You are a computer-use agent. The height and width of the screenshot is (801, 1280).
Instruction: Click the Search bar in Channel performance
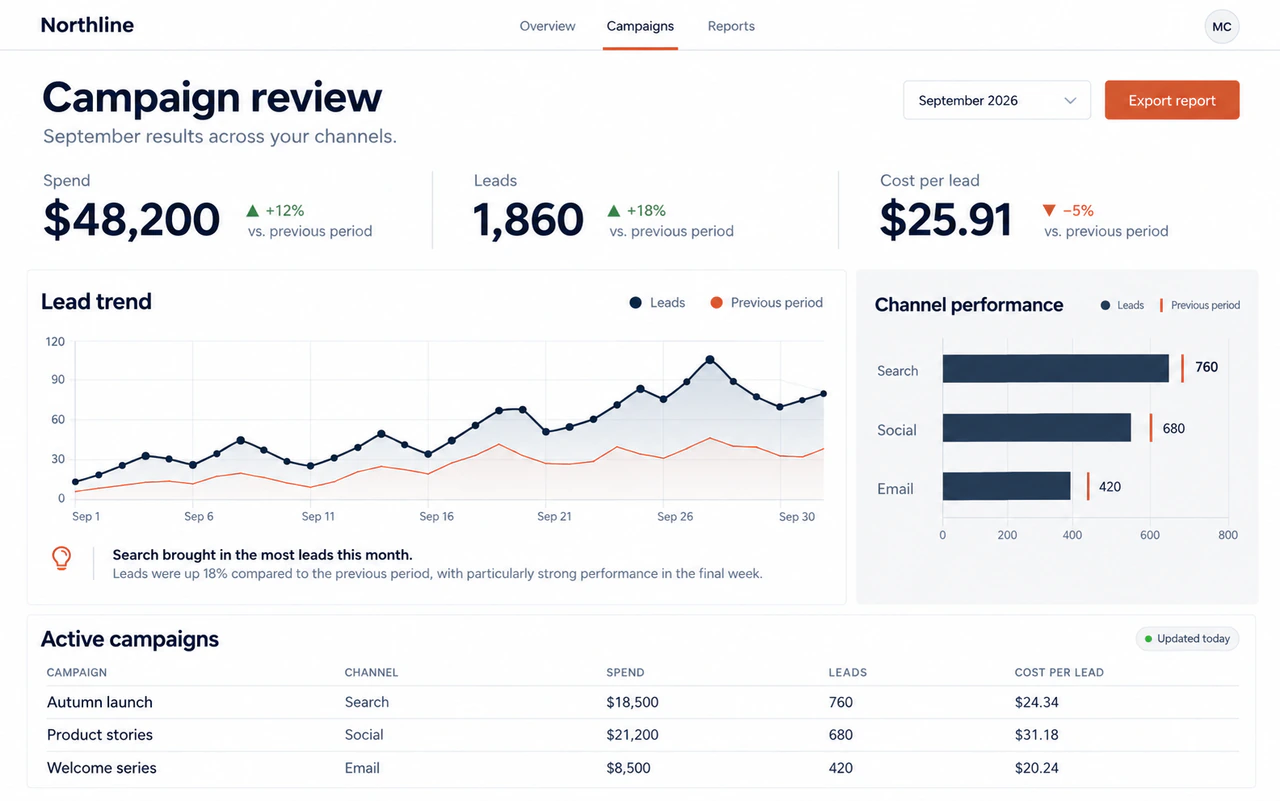pyautogui.click(x=1056, y=368)
